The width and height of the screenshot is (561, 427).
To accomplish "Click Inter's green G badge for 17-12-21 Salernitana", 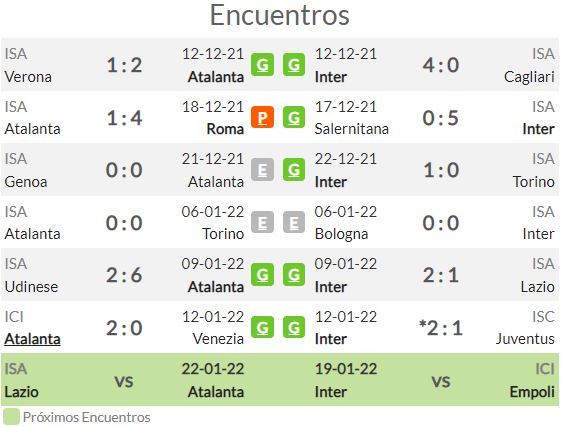I will point(294,117).
